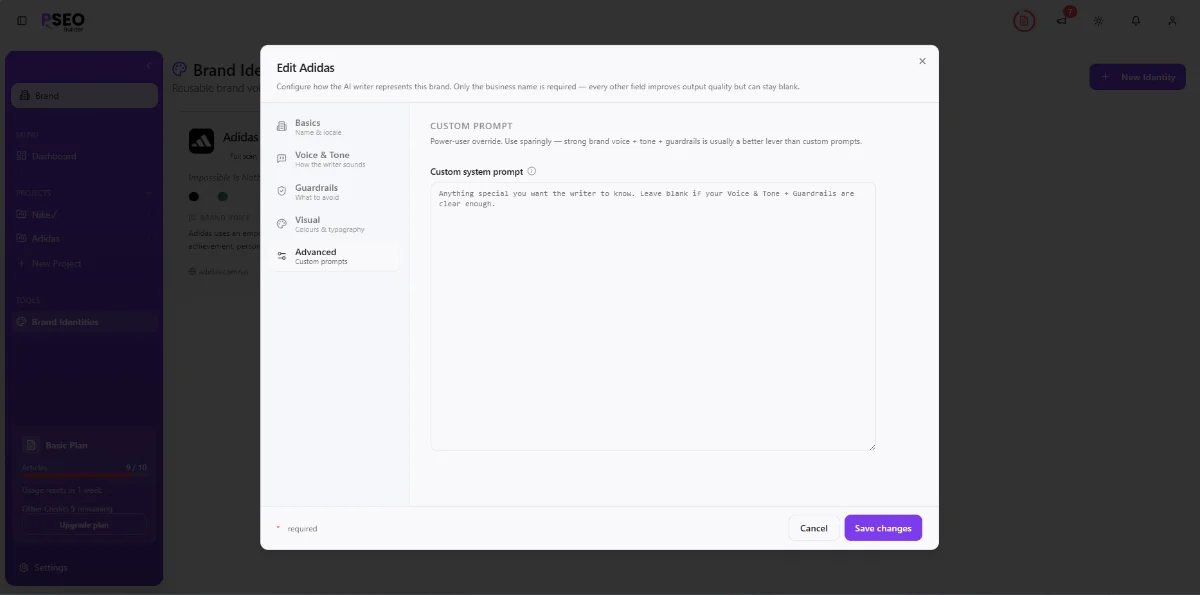Click the Nike project folder icon
The image size is (1200, 595).
22,213
